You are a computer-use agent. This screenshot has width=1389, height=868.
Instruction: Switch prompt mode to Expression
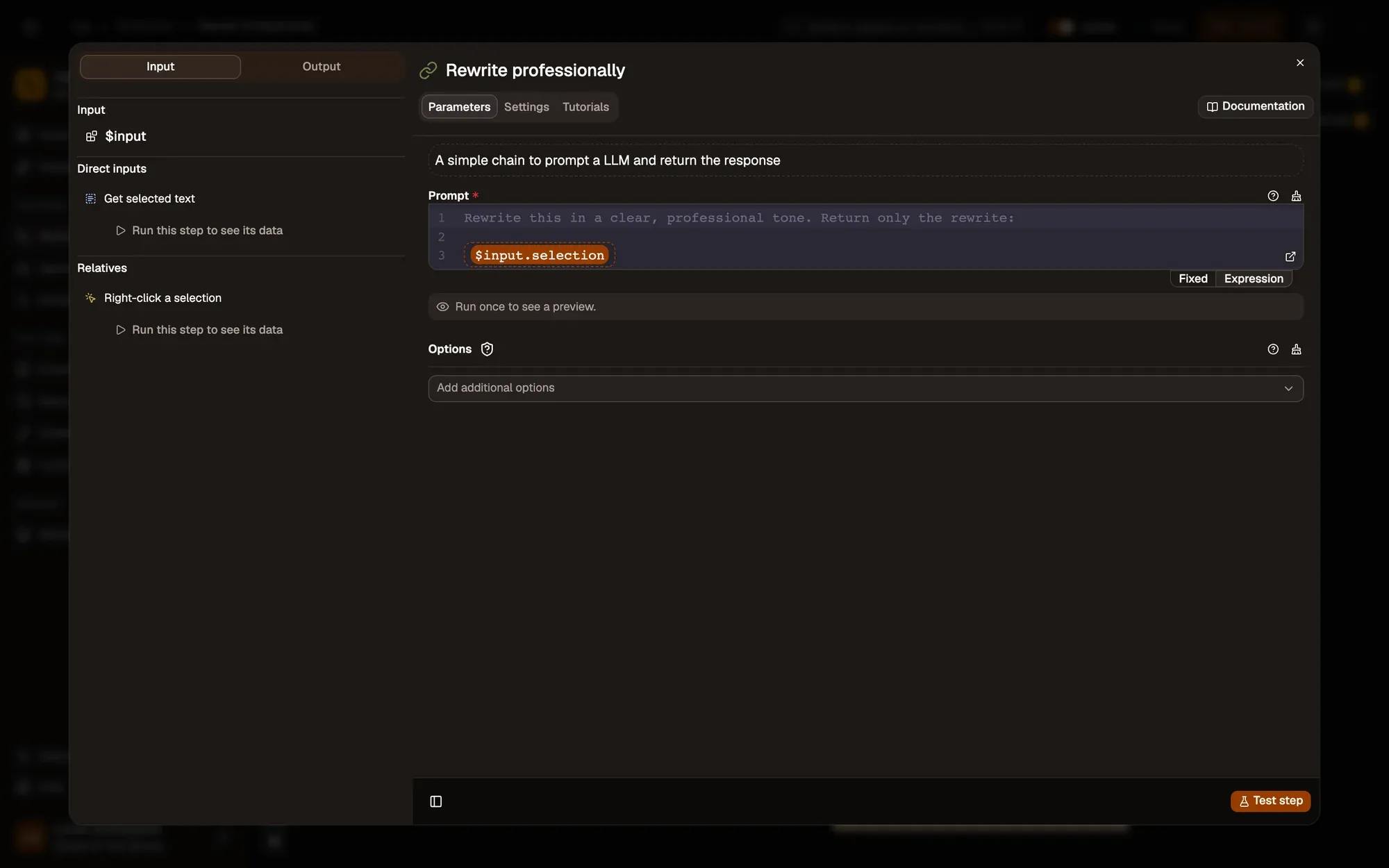(1254, 278)
